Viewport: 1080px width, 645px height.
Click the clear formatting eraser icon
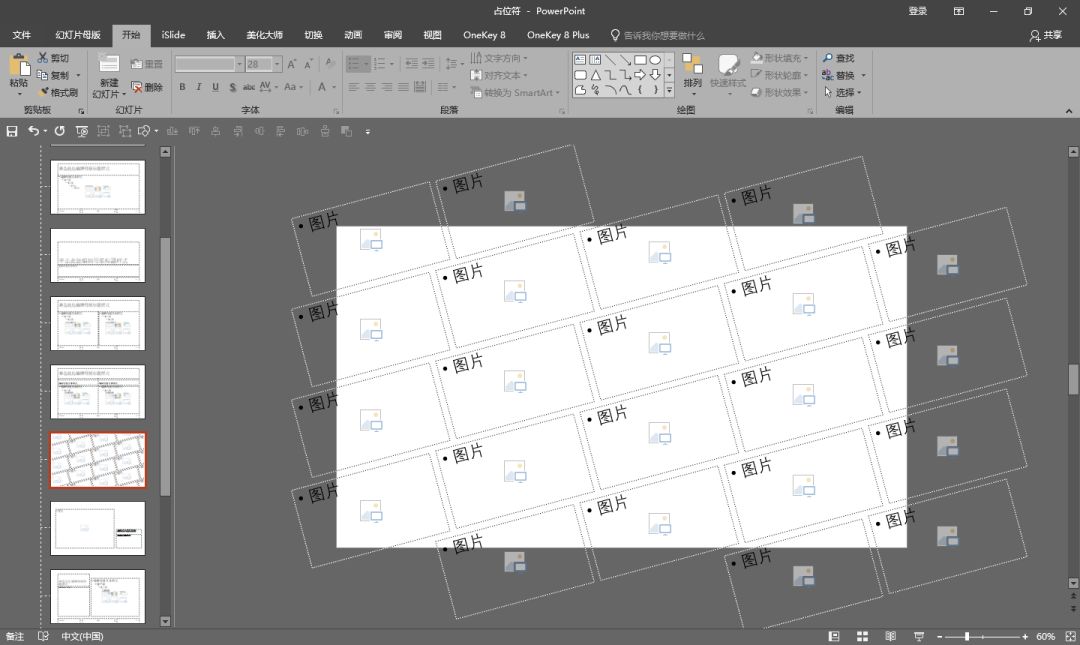coord(330,63)
